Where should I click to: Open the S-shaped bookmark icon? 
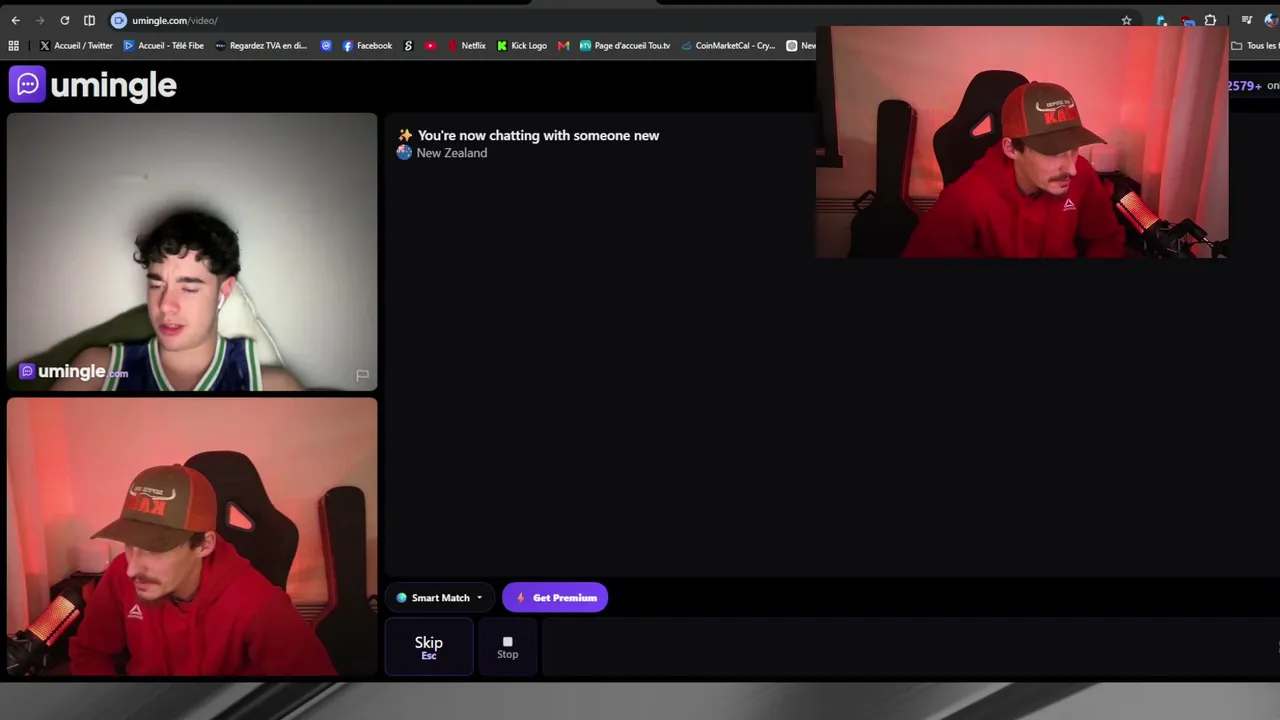408,45
